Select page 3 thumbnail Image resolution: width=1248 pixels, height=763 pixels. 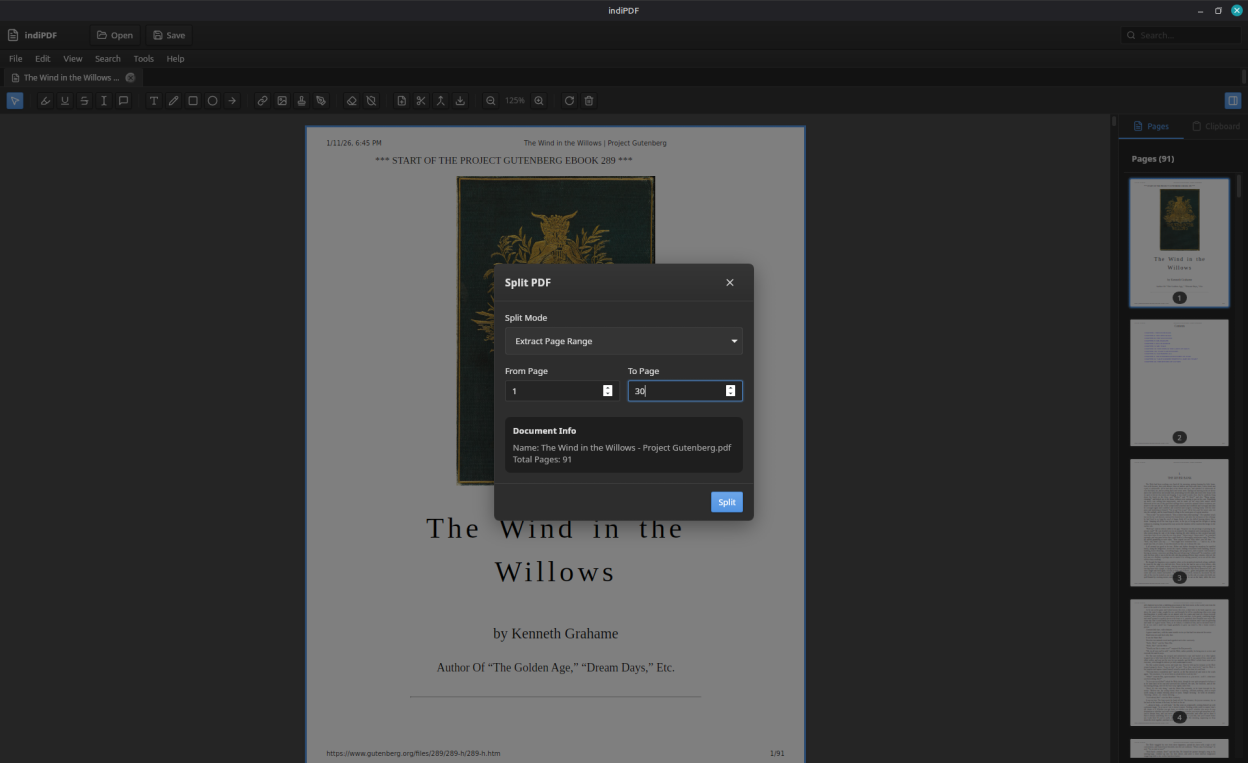tap(1179, 523)
